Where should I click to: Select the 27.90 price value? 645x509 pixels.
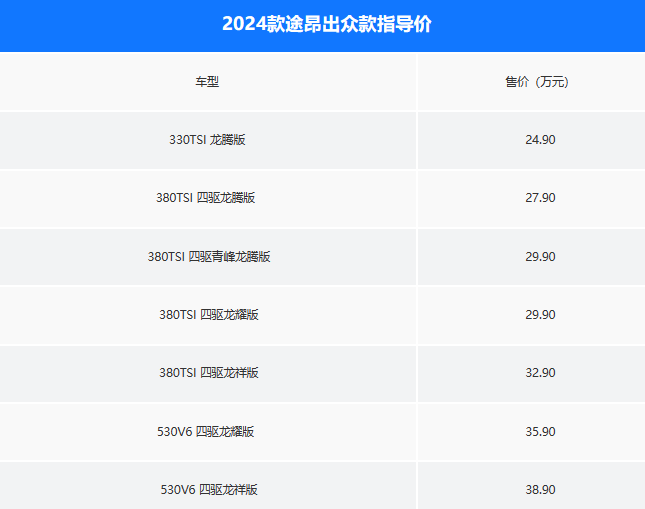pyautogui.click(x=540, y=198)
